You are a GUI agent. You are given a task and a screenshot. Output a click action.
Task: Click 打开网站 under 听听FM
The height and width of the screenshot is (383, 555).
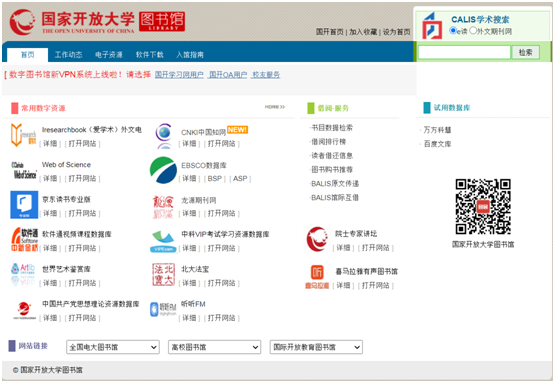point(222,318)
